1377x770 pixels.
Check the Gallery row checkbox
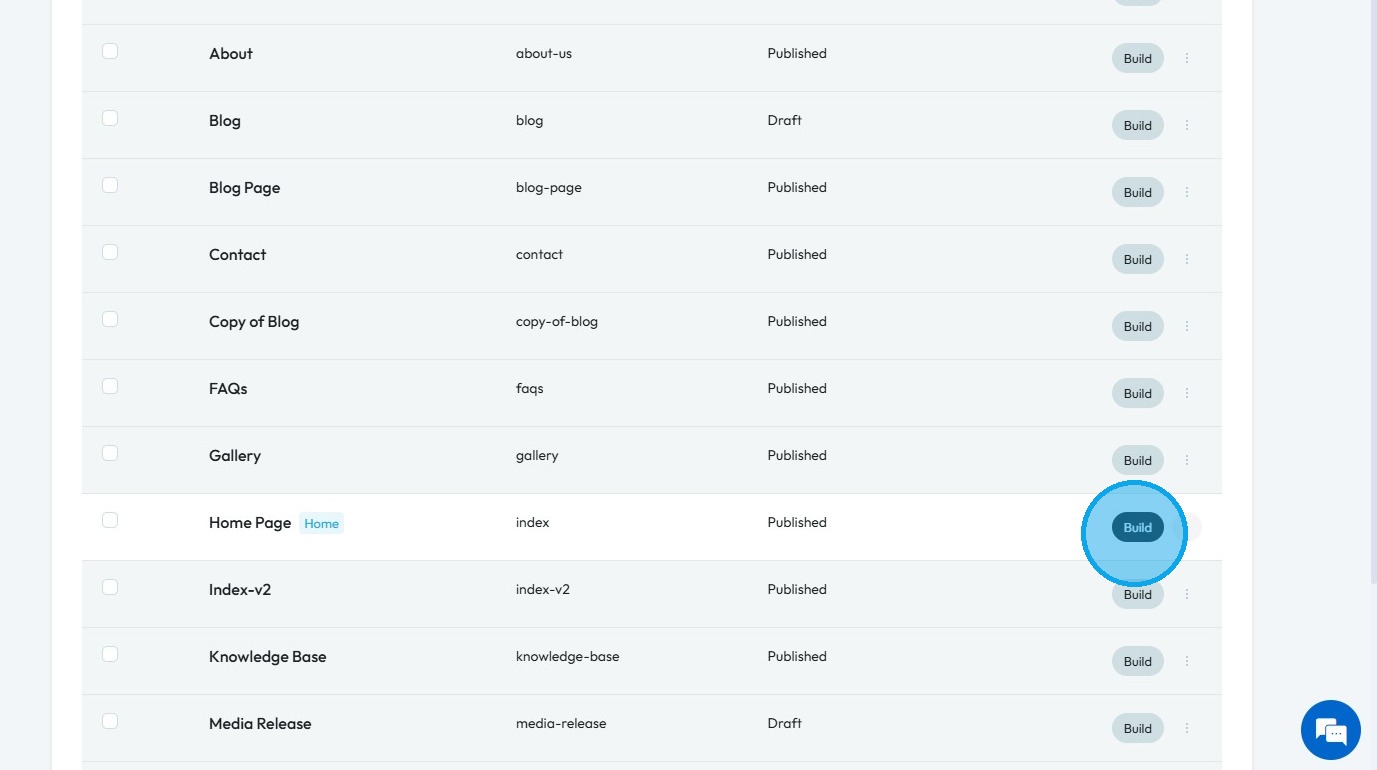110,453
